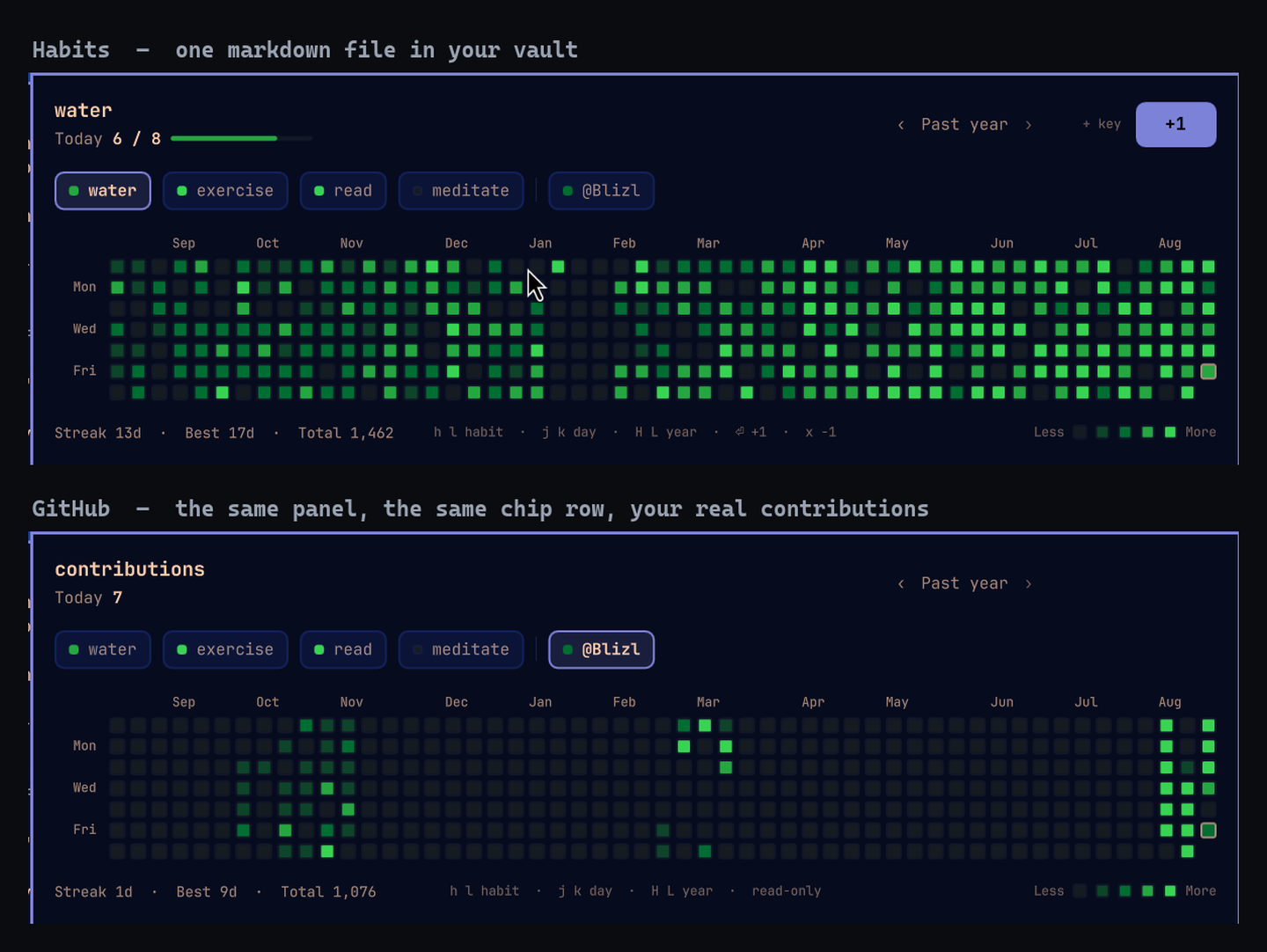Toggle the meditate habit chip in top panel
Screen dimensions: 1267x952
(x=461, y=191)
